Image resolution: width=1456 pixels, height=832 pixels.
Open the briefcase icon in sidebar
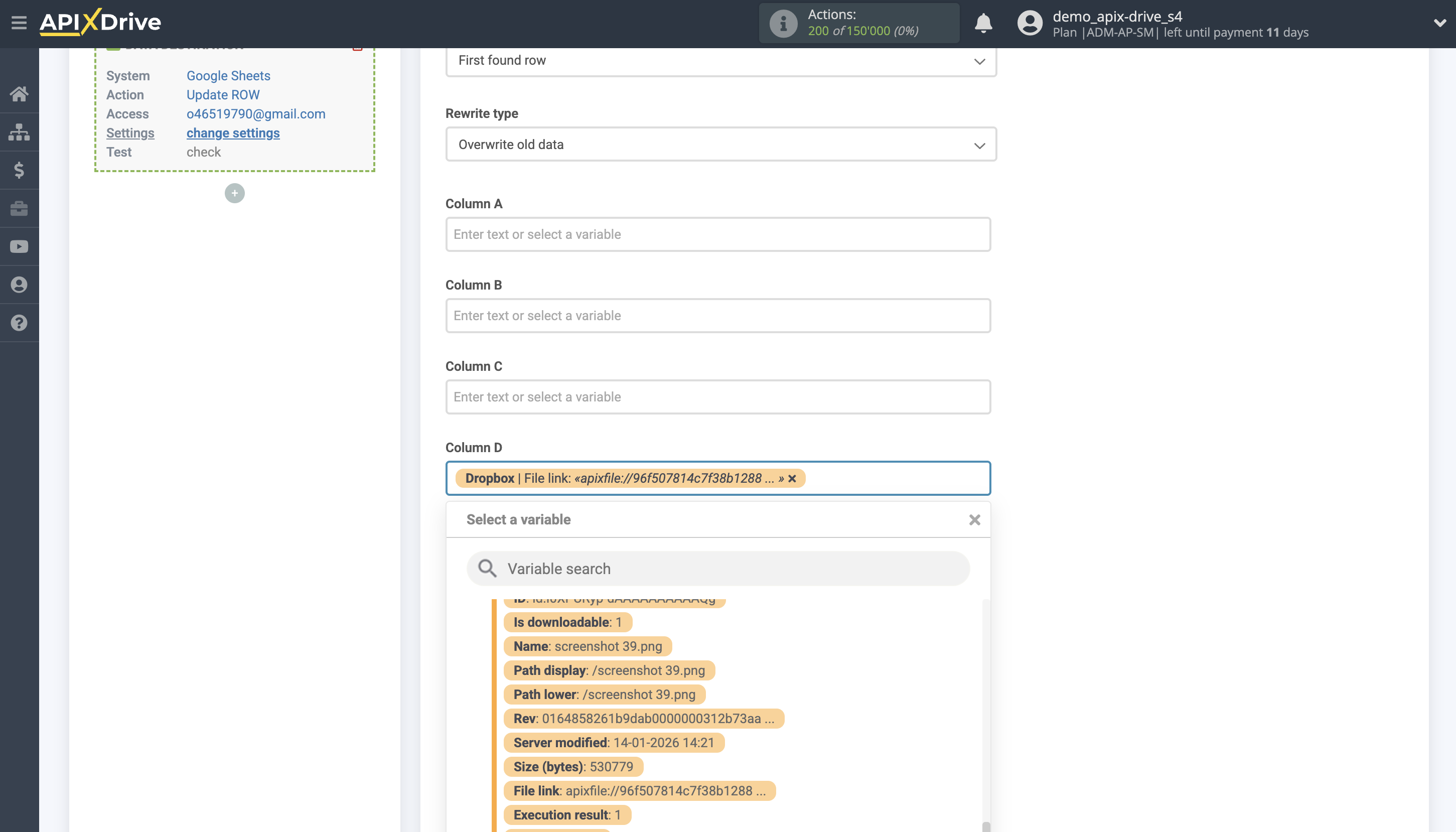click(19, 208)
